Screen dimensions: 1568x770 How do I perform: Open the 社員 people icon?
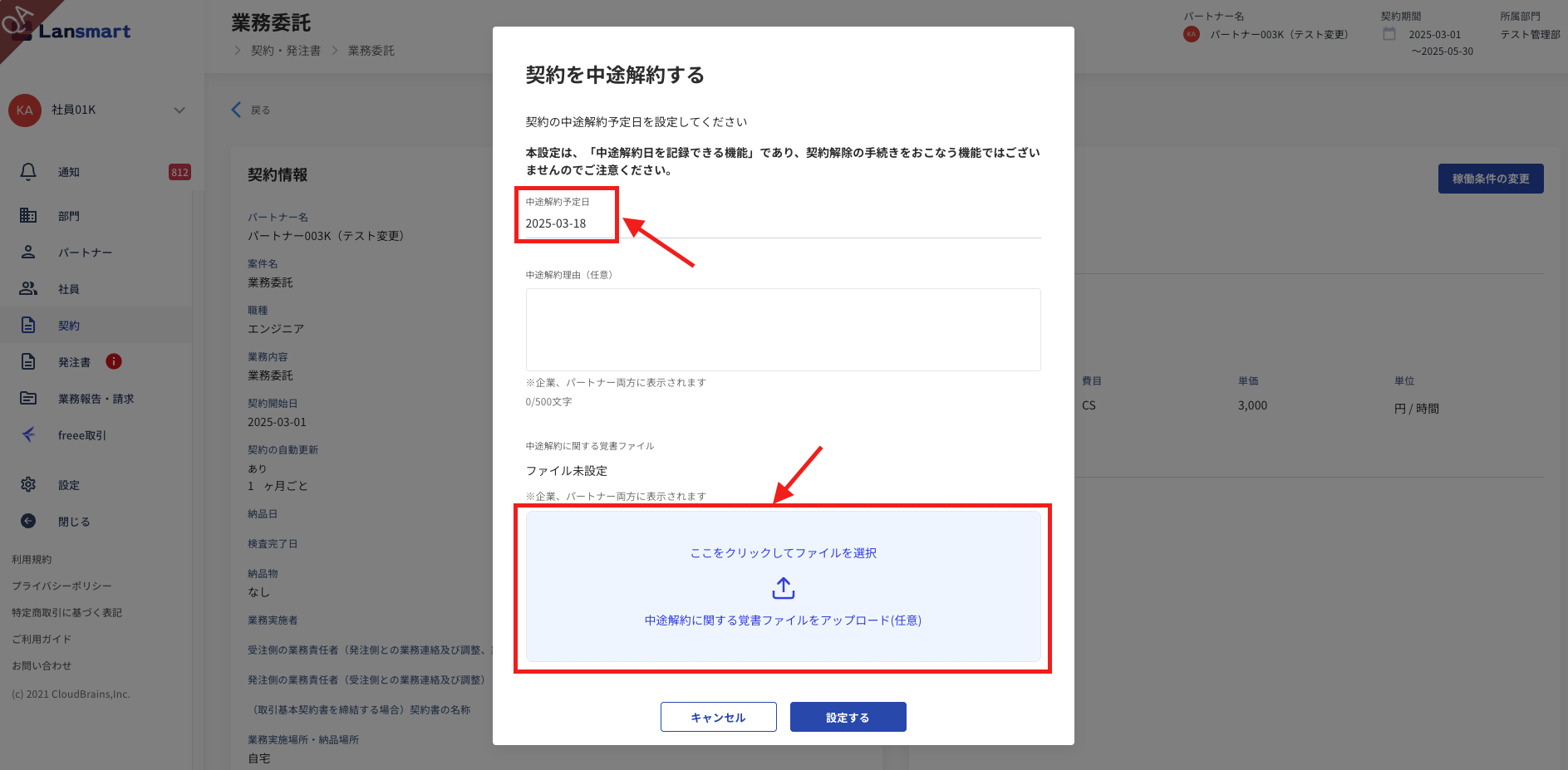click(28, 288)
